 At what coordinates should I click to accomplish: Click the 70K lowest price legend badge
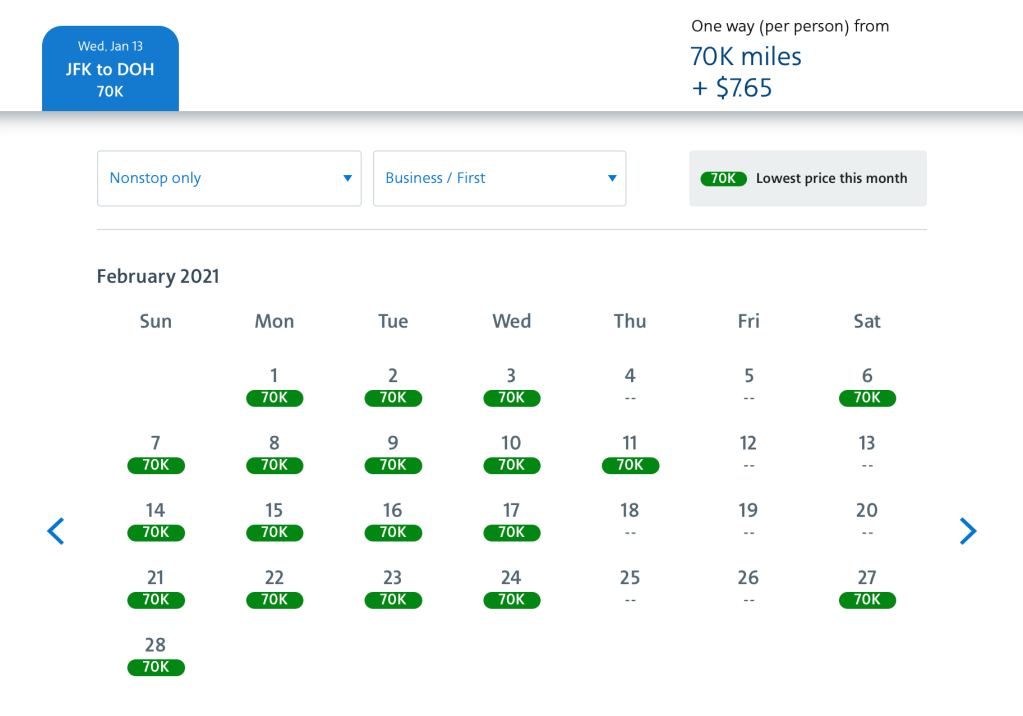[x=723, y=179]
